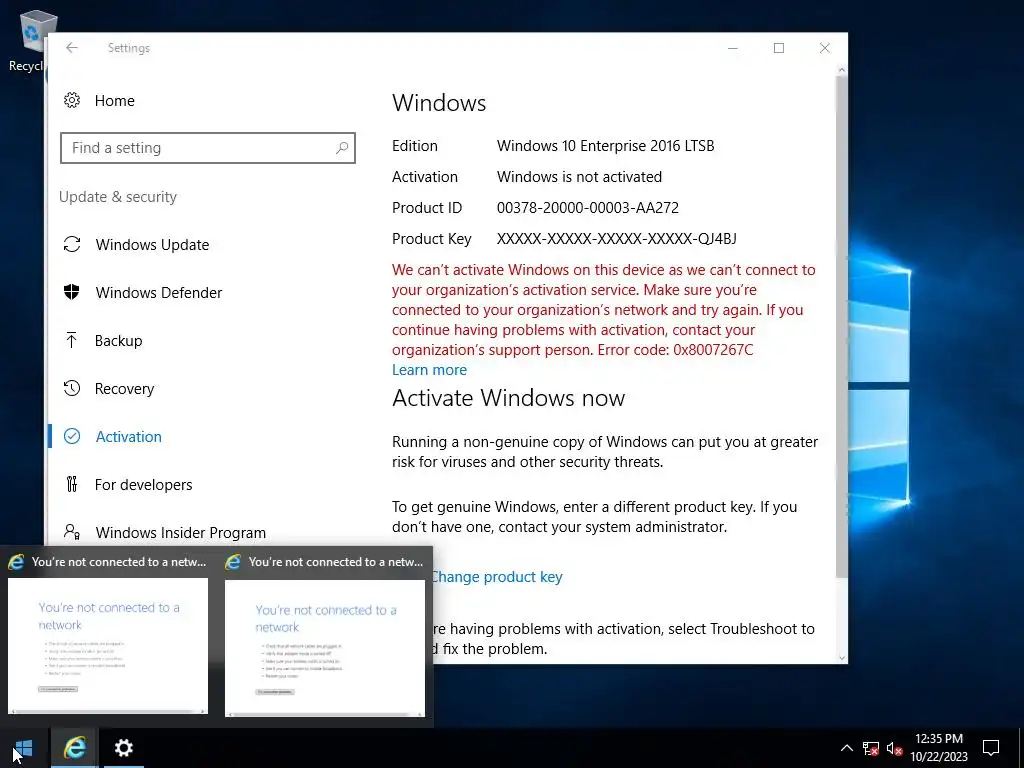Viewport: 1024px width, 768px height.
Task: Click the Settings vertical scrollbar thumb
Action: pyautogui.click(x=842, y=326)
